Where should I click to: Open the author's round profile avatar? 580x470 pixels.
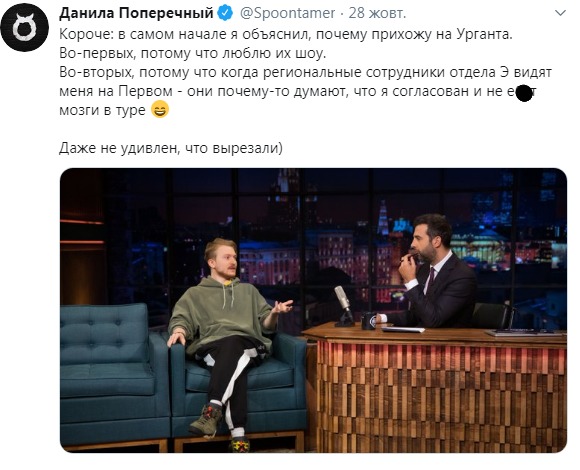[x=24, y=27]
